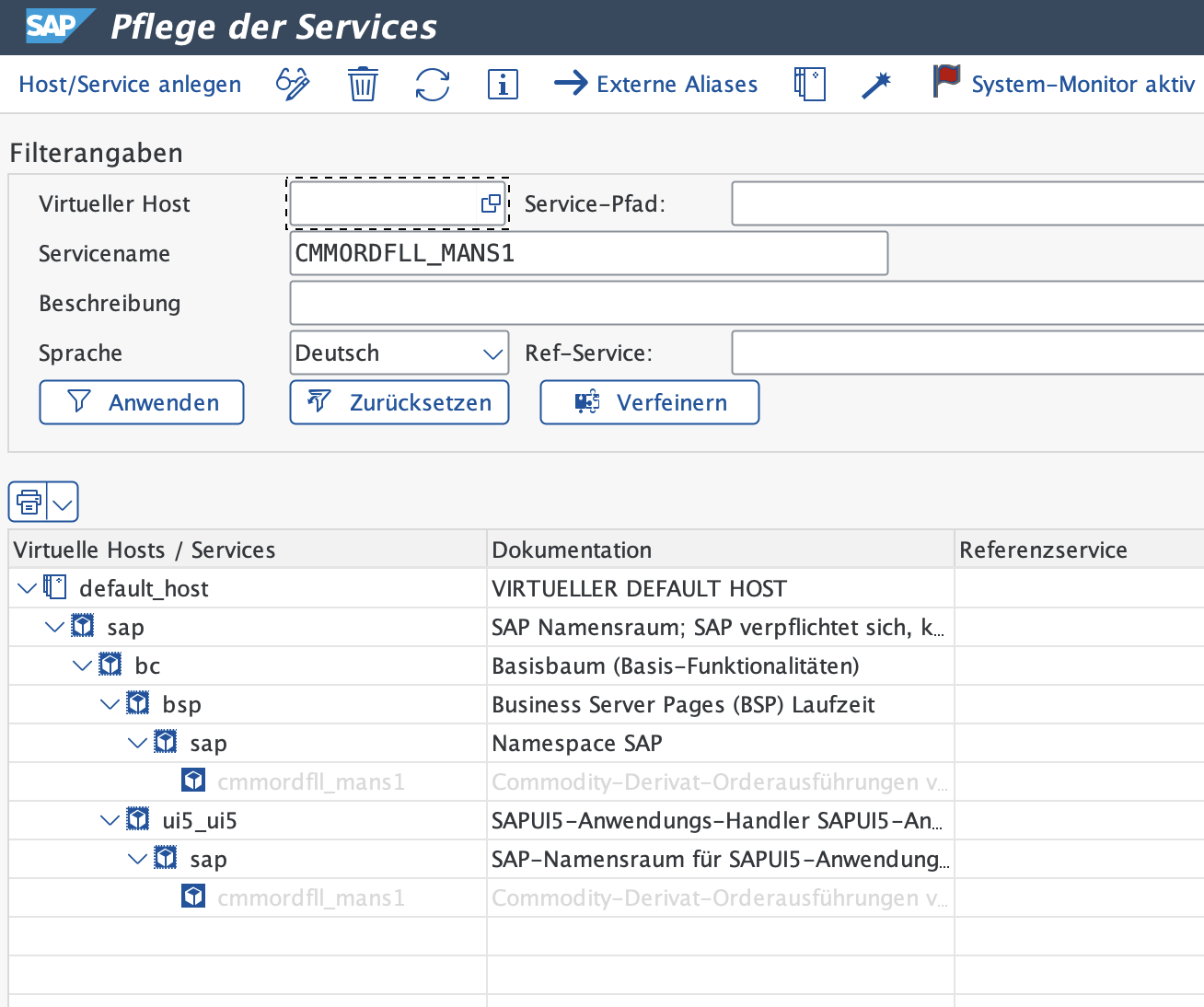Collapse the sap node under default_host
1204x1007 pixels.
(x=55, y=626)
